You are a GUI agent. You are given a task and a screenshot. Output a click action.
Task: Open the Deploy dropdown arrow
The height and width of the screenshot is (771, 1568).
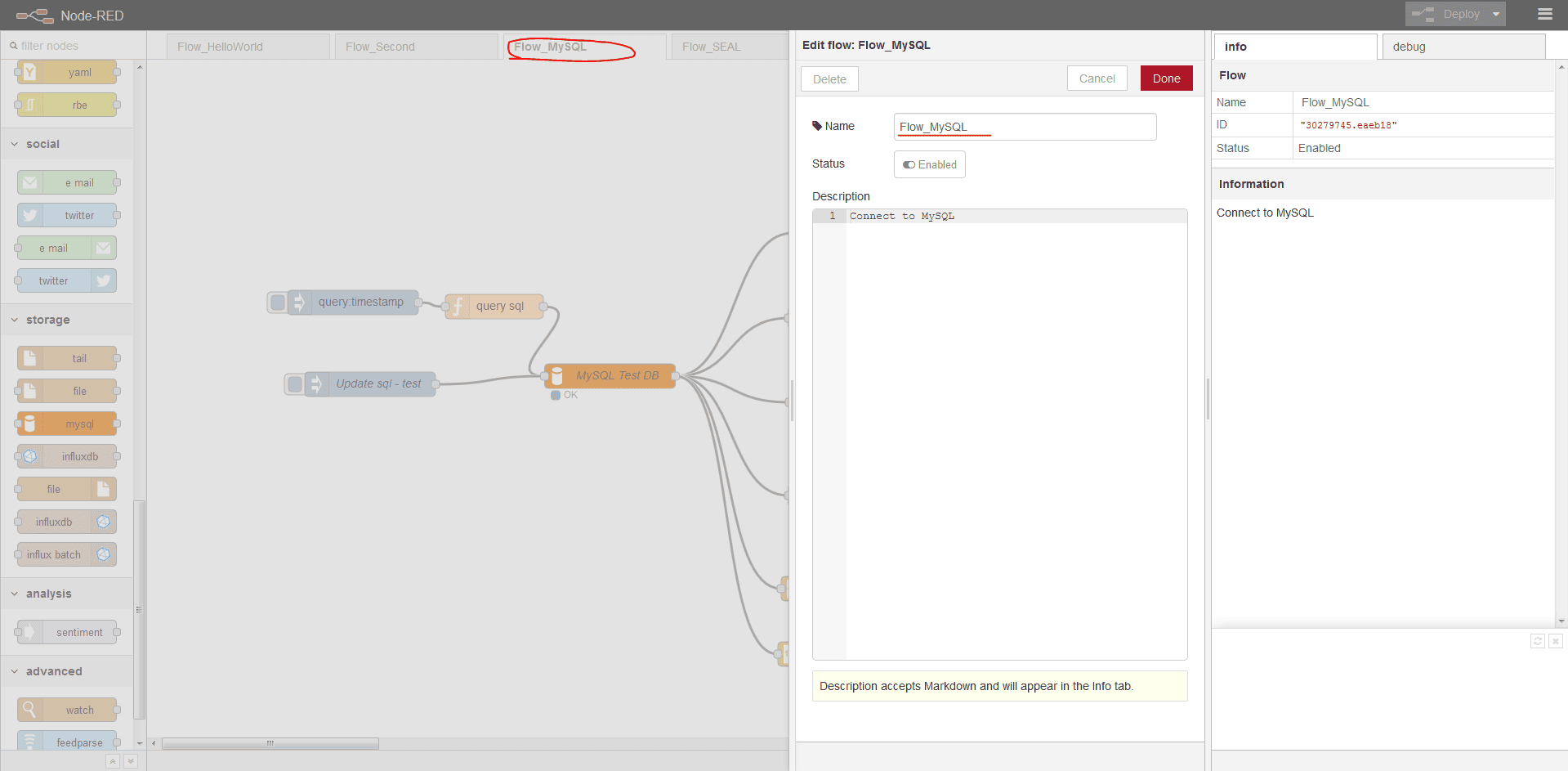tap(1496, 14)
